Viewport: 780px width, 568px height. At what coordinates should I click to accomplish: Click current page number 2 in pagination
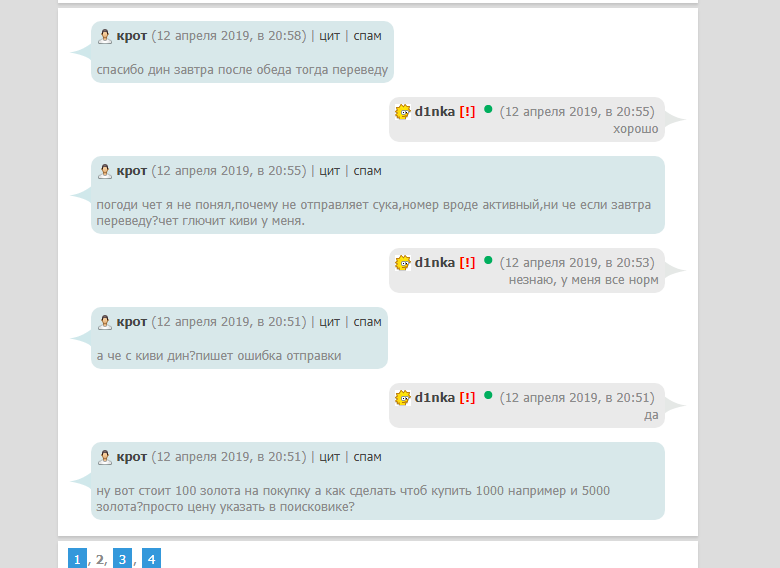pos(100,559)
